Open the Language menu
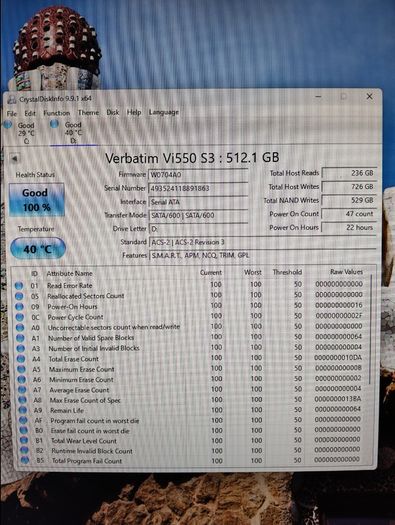 (164, 112)
